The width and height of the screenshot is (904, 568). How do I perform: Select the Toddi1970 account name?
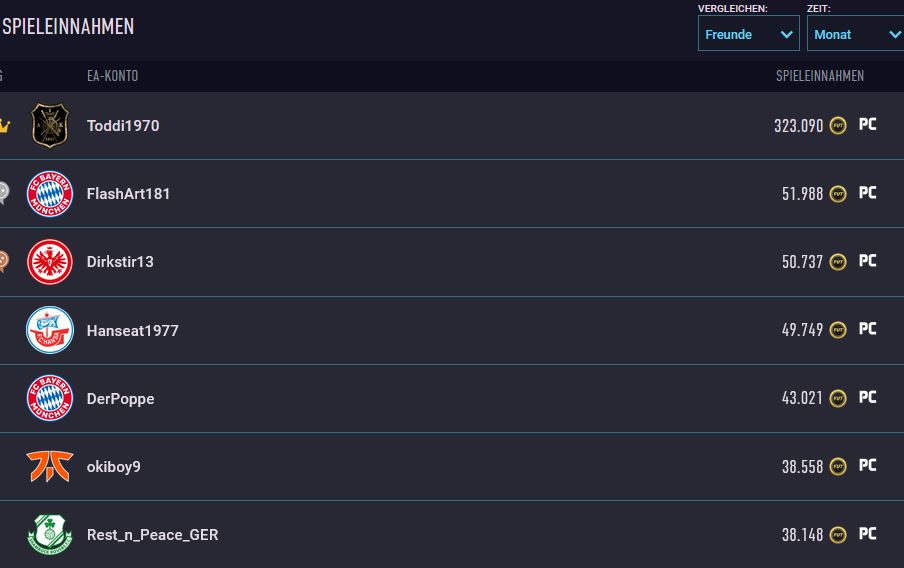[123, 126]
